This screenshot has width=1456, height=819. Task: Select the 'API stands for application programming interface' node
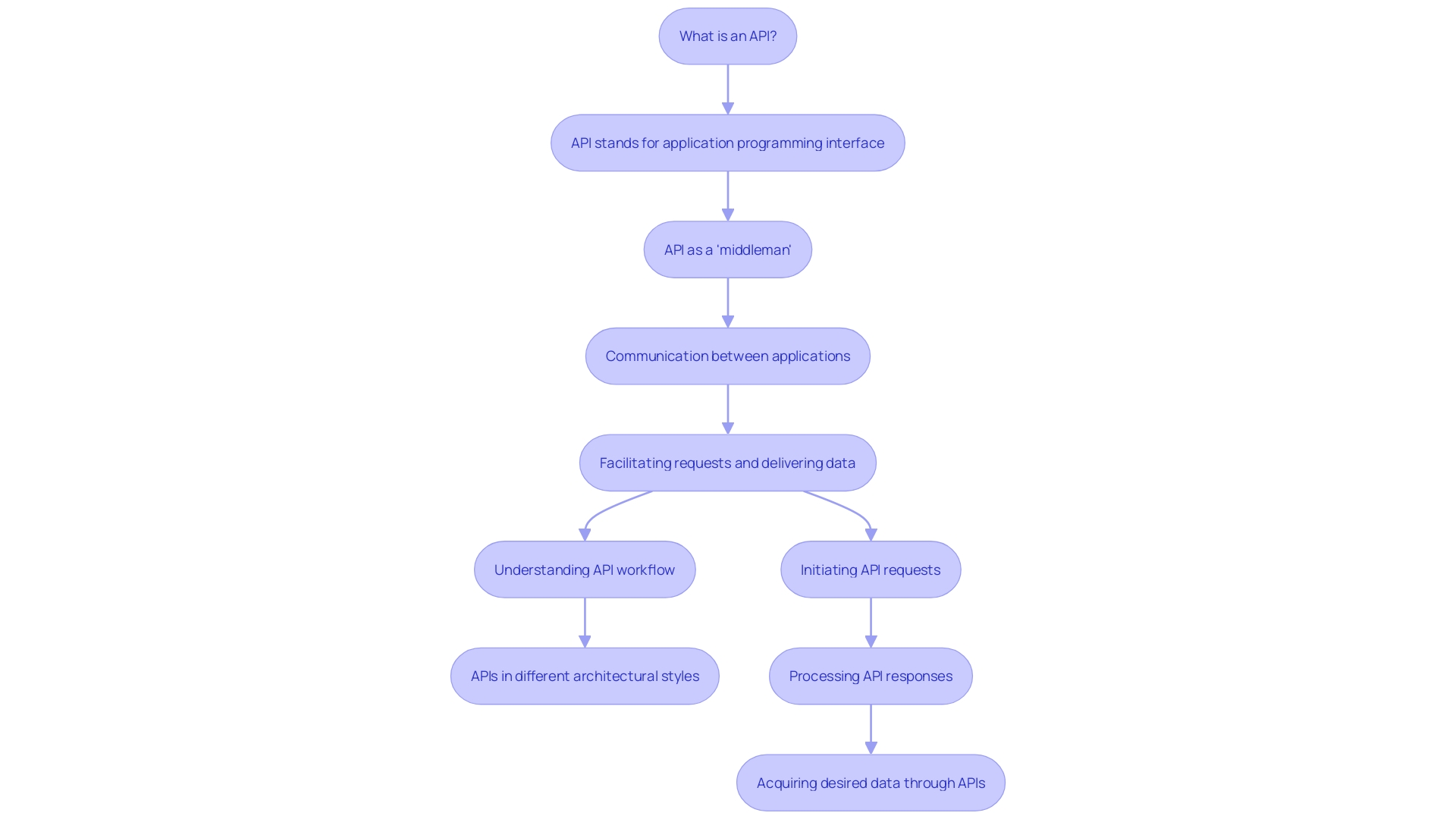pos(728,142)
